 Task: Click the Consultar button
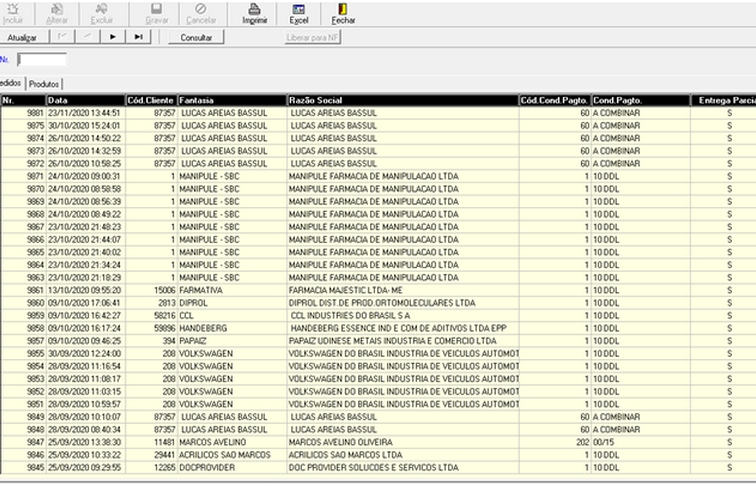point(196,37)
